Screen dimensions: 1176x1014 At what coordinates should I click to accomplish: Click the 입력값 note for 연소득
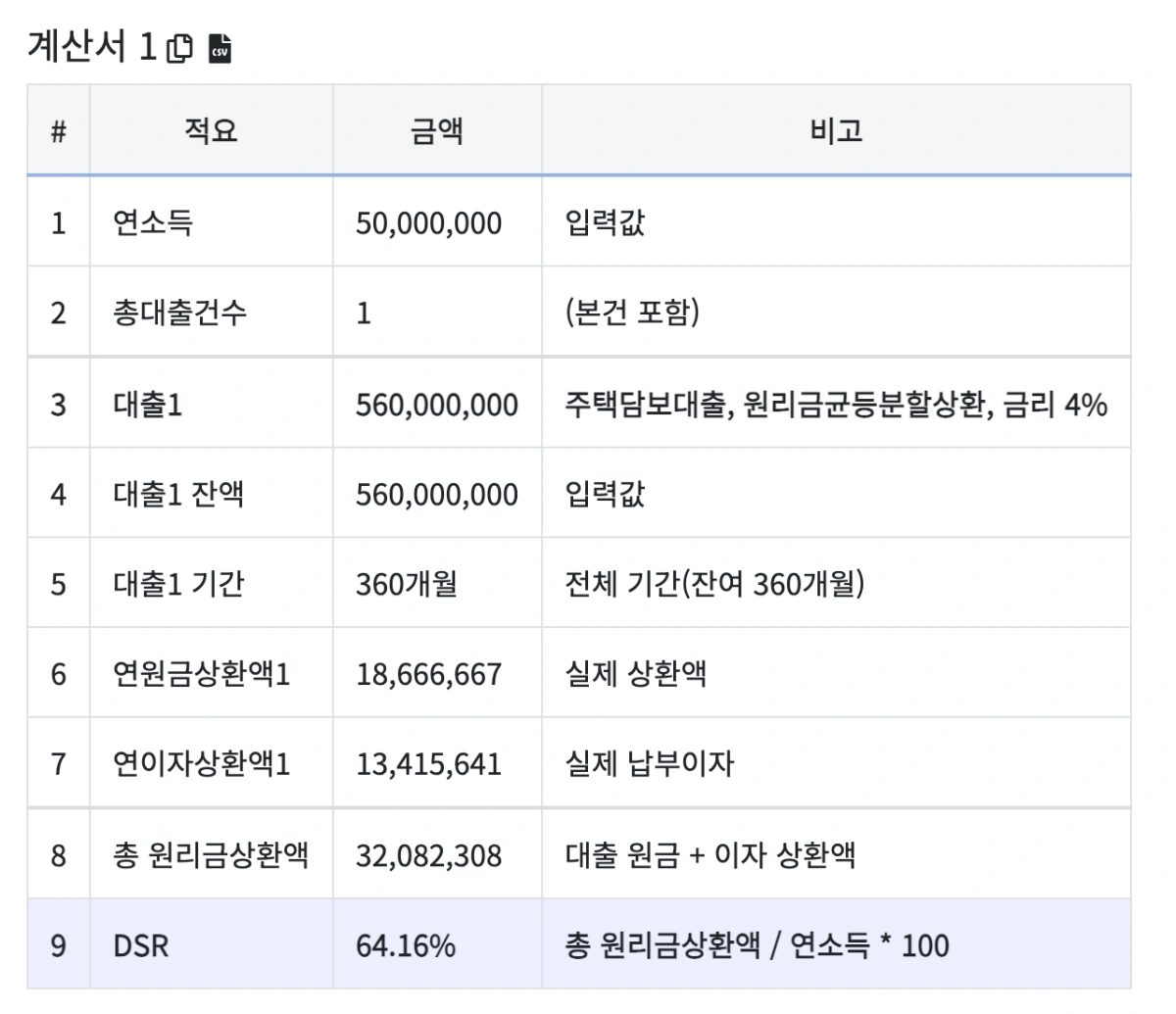pos(598,222)
